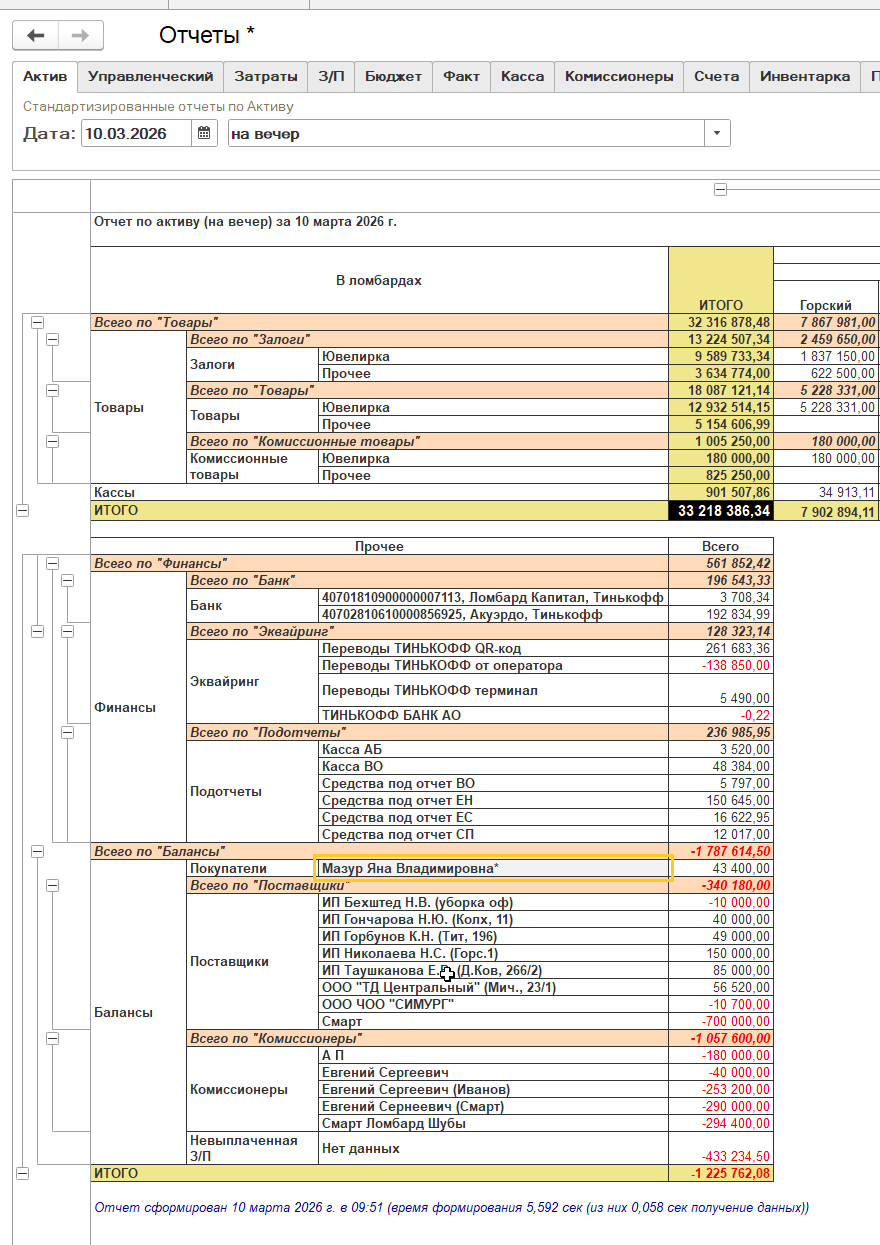Screen dimensions: 880x1245
Task: Select 'Переводы ТИНЬКОФФ терминал' cell
Action: pyautogui.click(x=493, y=690)
